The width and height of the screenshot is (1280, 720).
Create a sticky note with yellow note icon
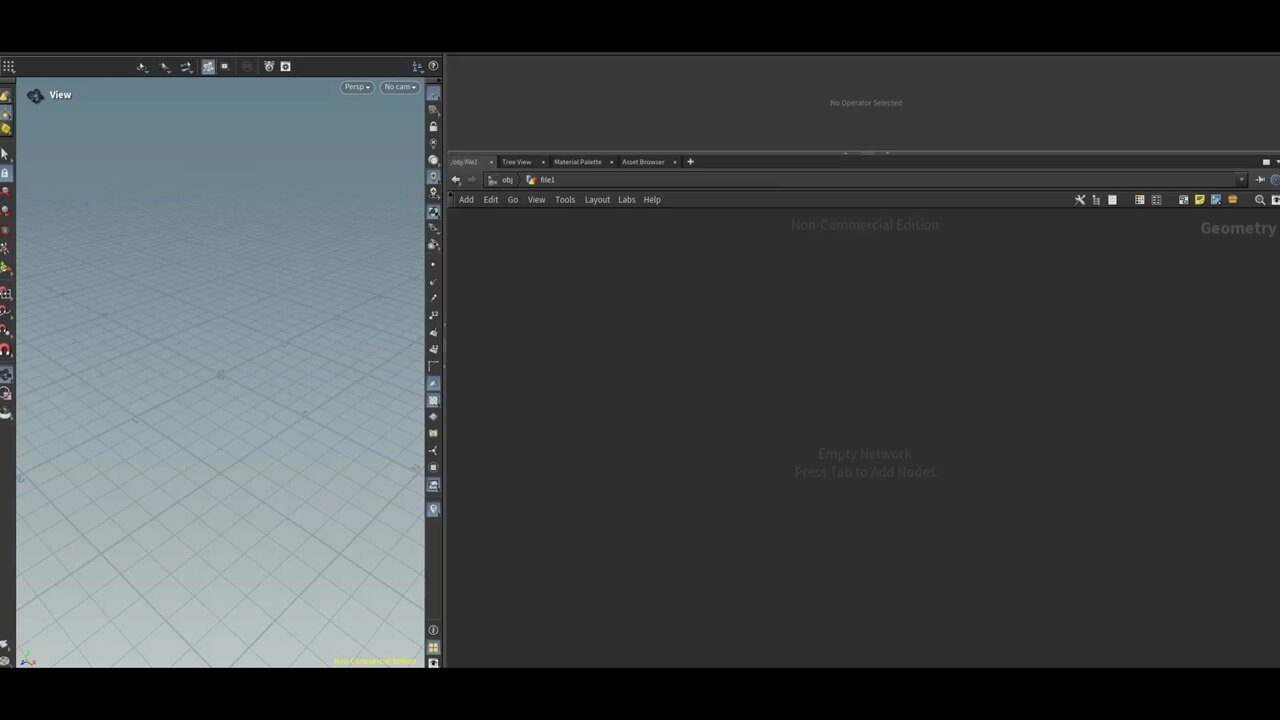click(x=1200, y=200)
